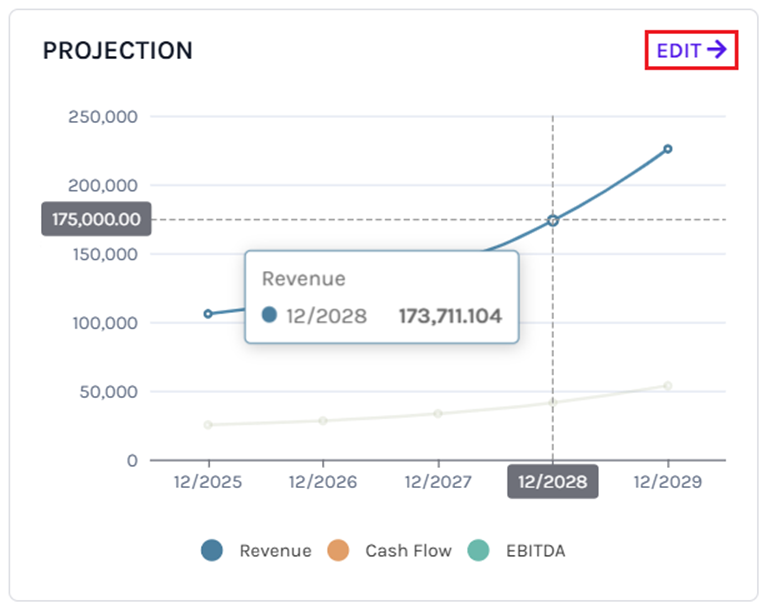Select the Revenue data point at 12/2028
The height and width of the screenshot is (604, 766).
[552, 220]
